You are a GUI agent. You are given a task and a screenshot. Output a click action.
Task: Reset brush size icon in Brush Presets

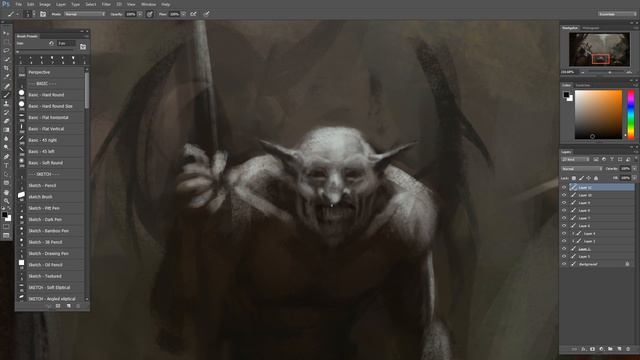(51, 43)
